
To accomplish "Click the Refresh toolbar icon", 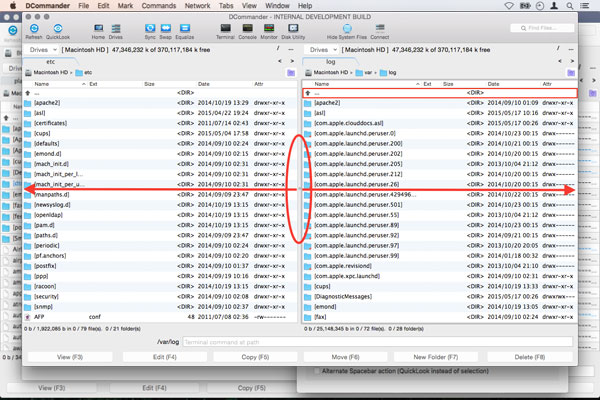I will 33,29.
